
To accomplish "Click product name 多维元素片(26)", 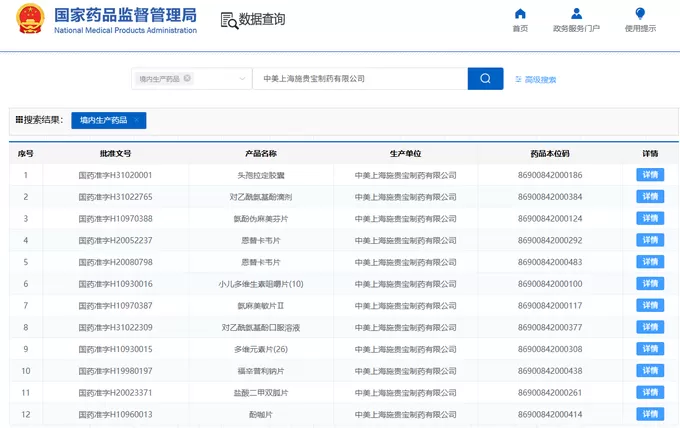I will pos(261,349).
